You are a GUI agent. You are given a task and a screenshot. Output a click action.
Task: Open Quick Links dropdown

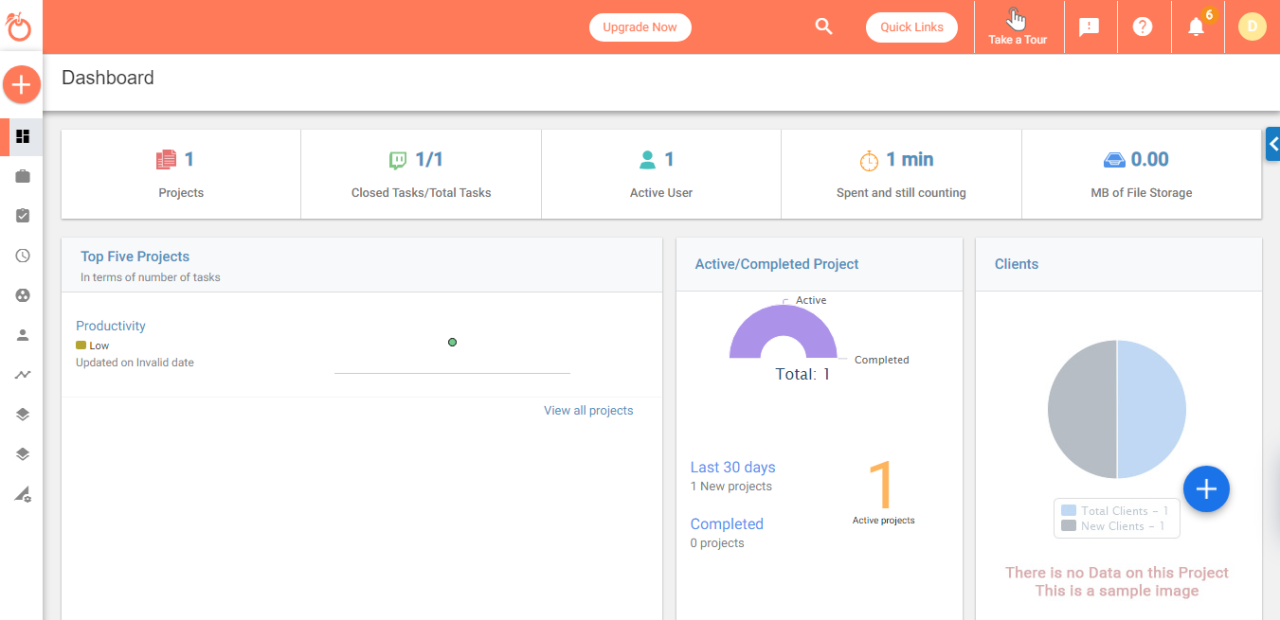[911, 27]
